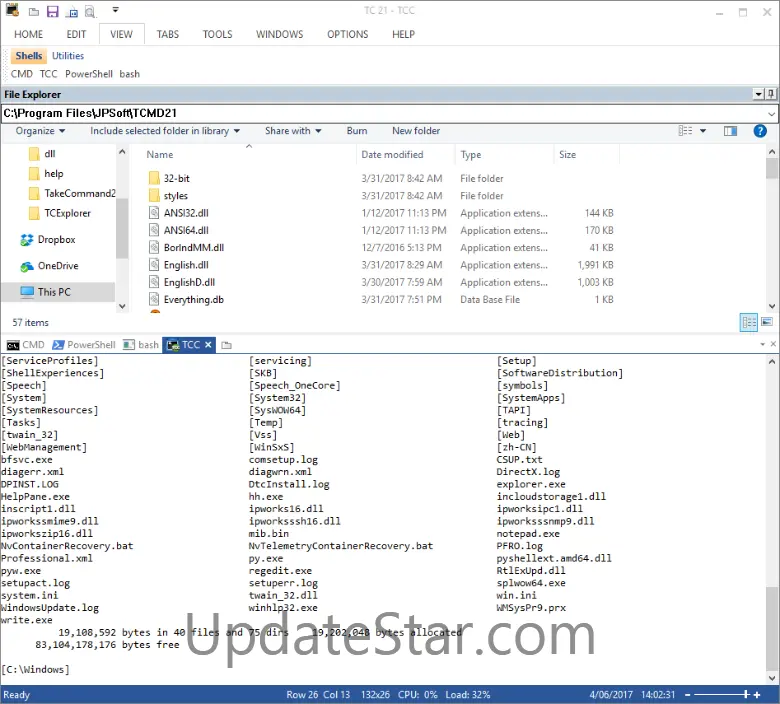Click the change view layout icon
This screenshot has height=704, width=780.
685,131
